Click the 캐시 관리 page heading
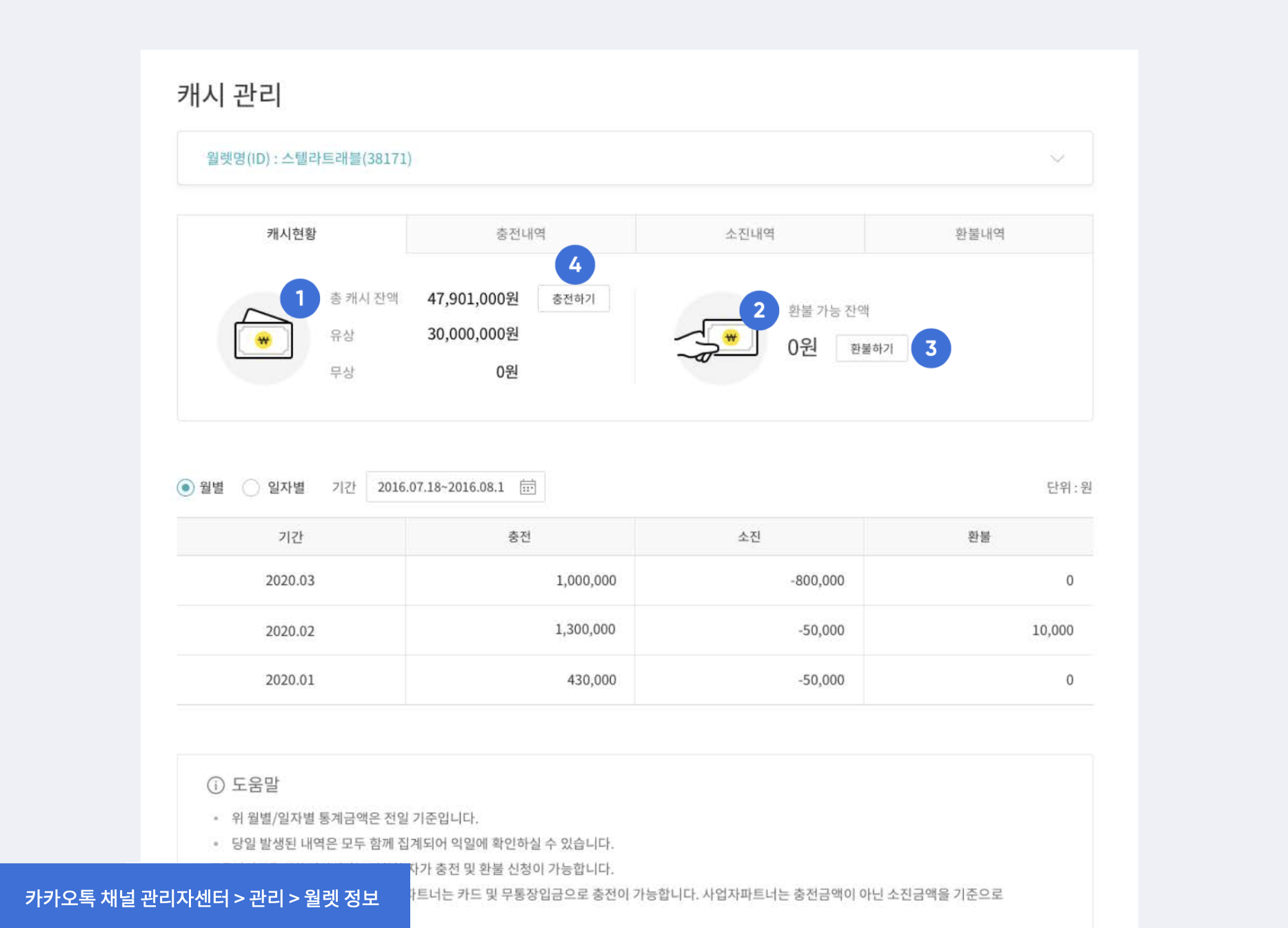The image size is (1288, 928). [230, 94]
